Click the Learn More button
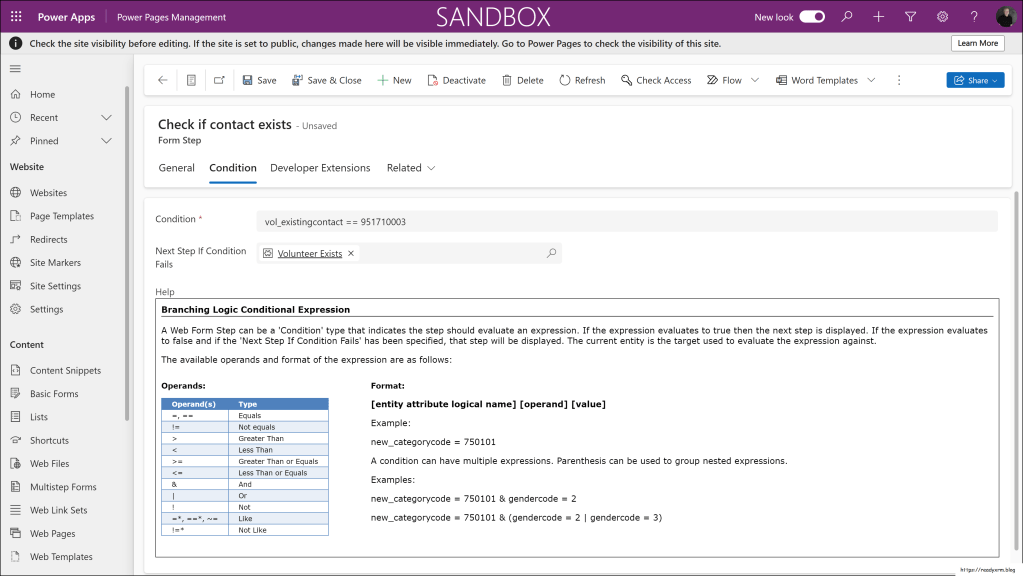 (x=977, y=44)
